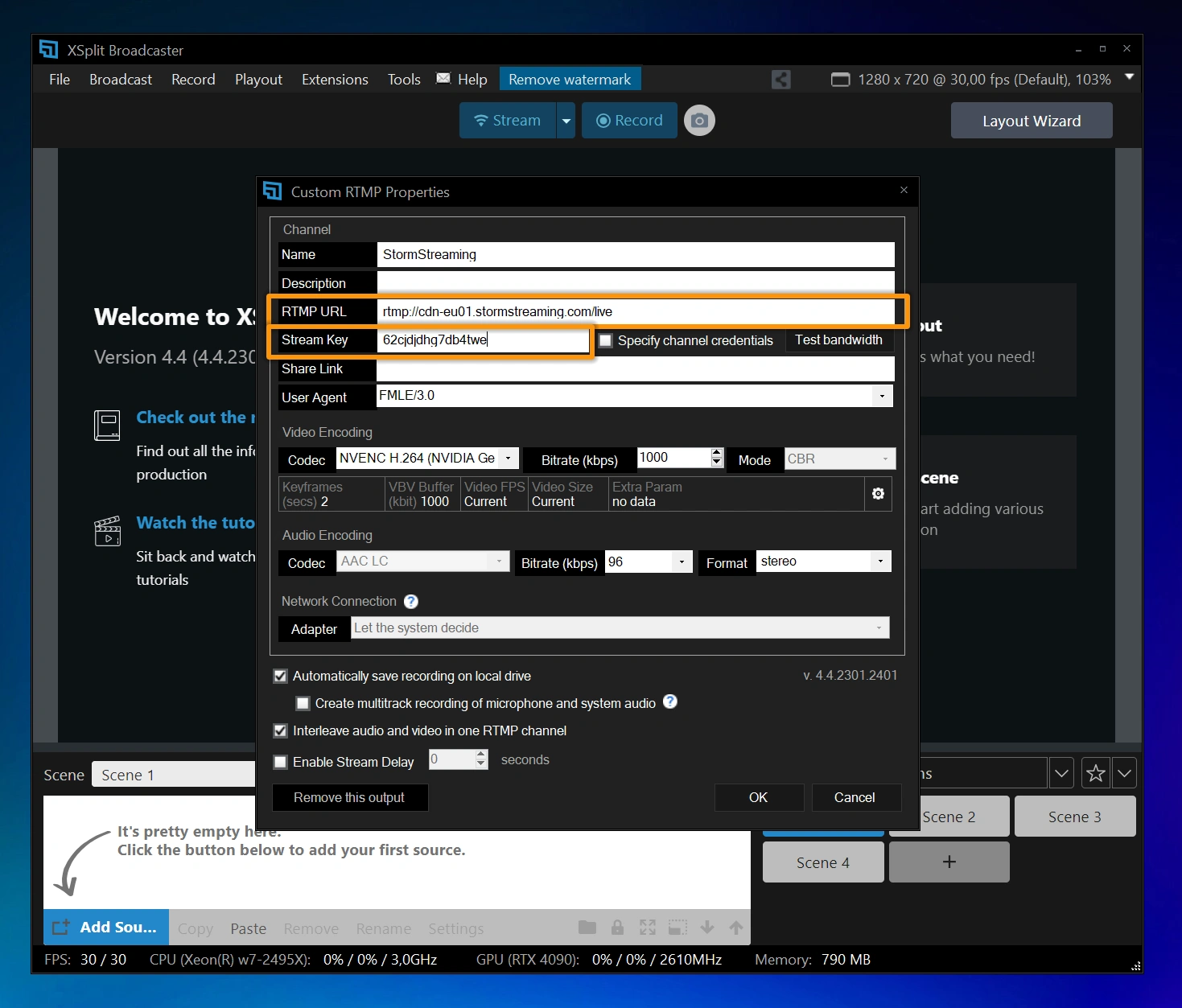Click the multitrack recording help icon

click(x=669, y=701)
